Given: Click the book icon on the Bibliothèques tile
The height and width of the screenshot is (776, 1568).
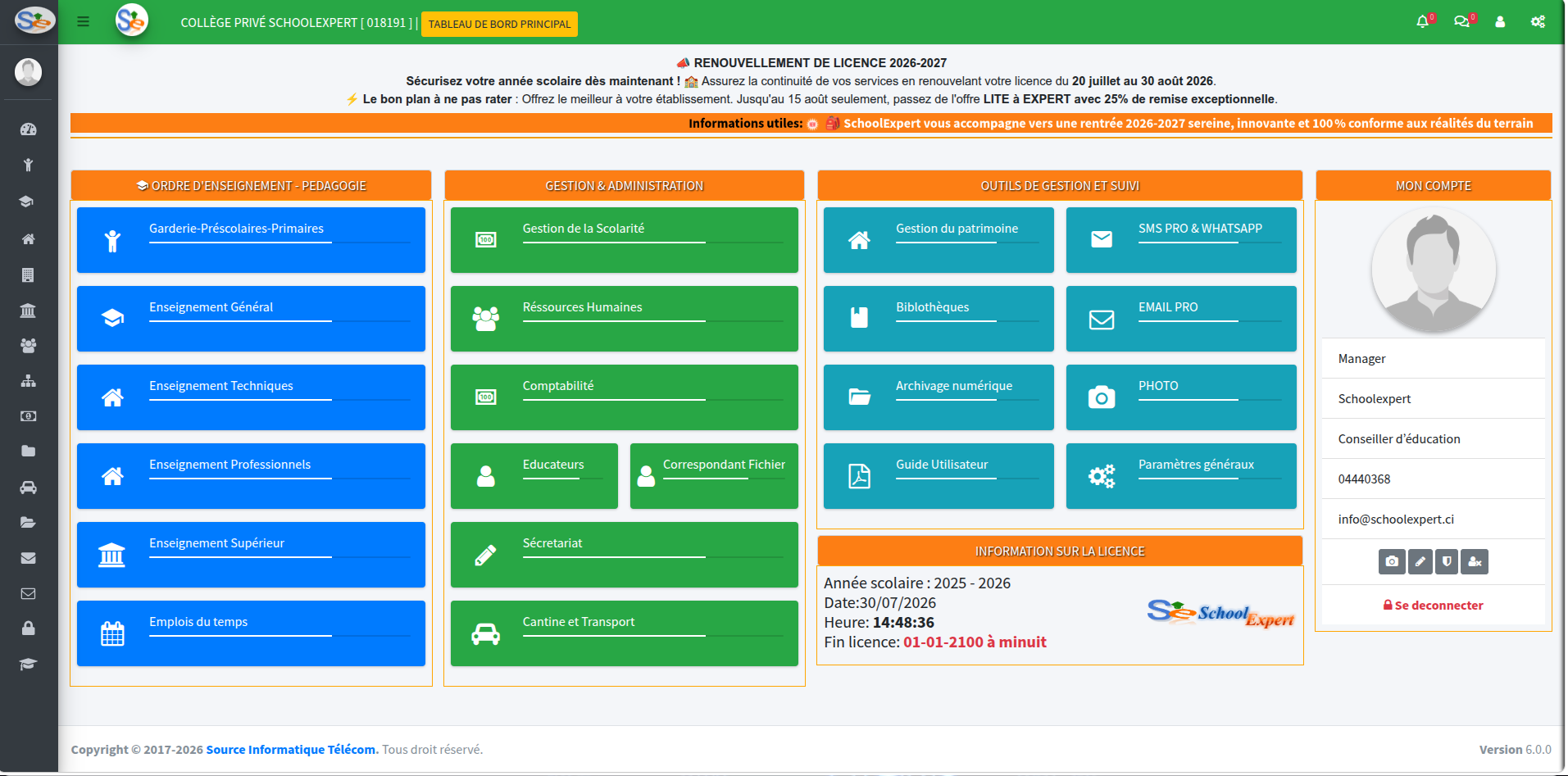Looking at the screenshot, I should pos(859,318).
